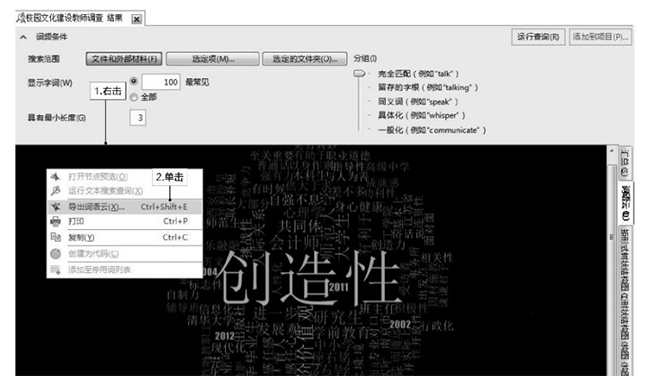Open the 选定的文件夹(O)... chooser

pos(305,59)
